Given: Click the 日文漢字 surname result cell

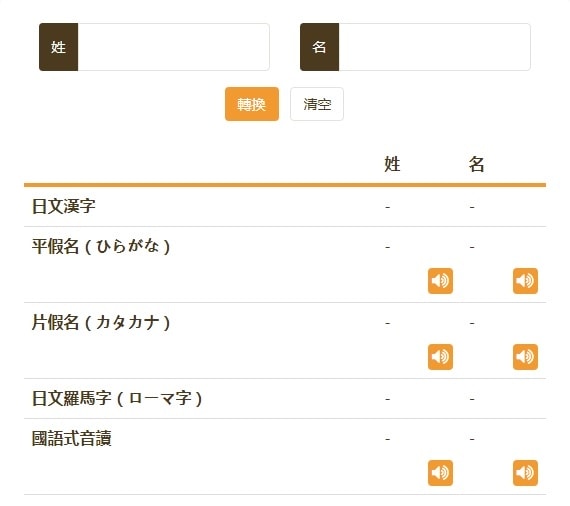Looking at the screenshot, I should pos(388,207).
